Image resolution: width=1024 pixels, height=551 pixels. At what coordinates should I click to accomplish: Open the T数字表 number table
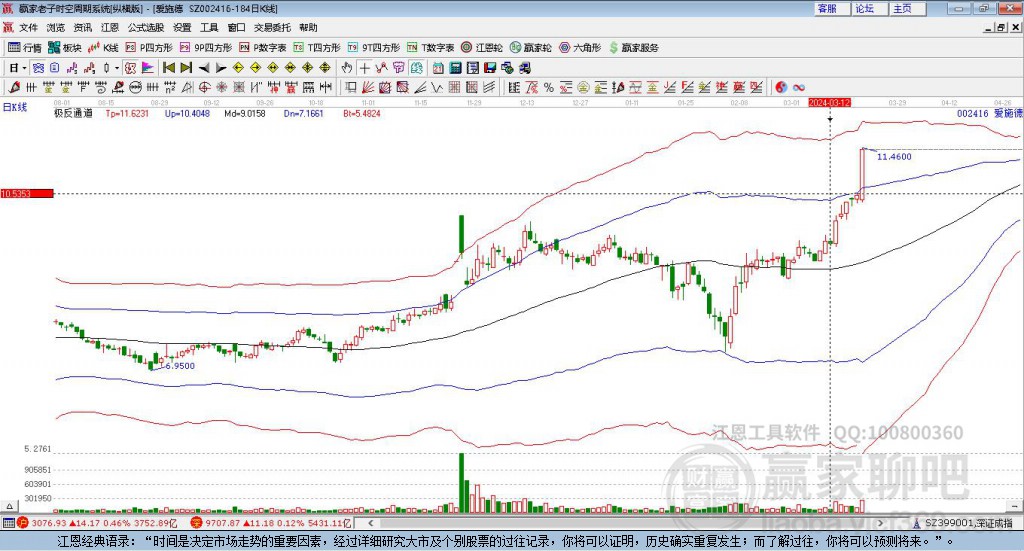click(x=430, y=48)
